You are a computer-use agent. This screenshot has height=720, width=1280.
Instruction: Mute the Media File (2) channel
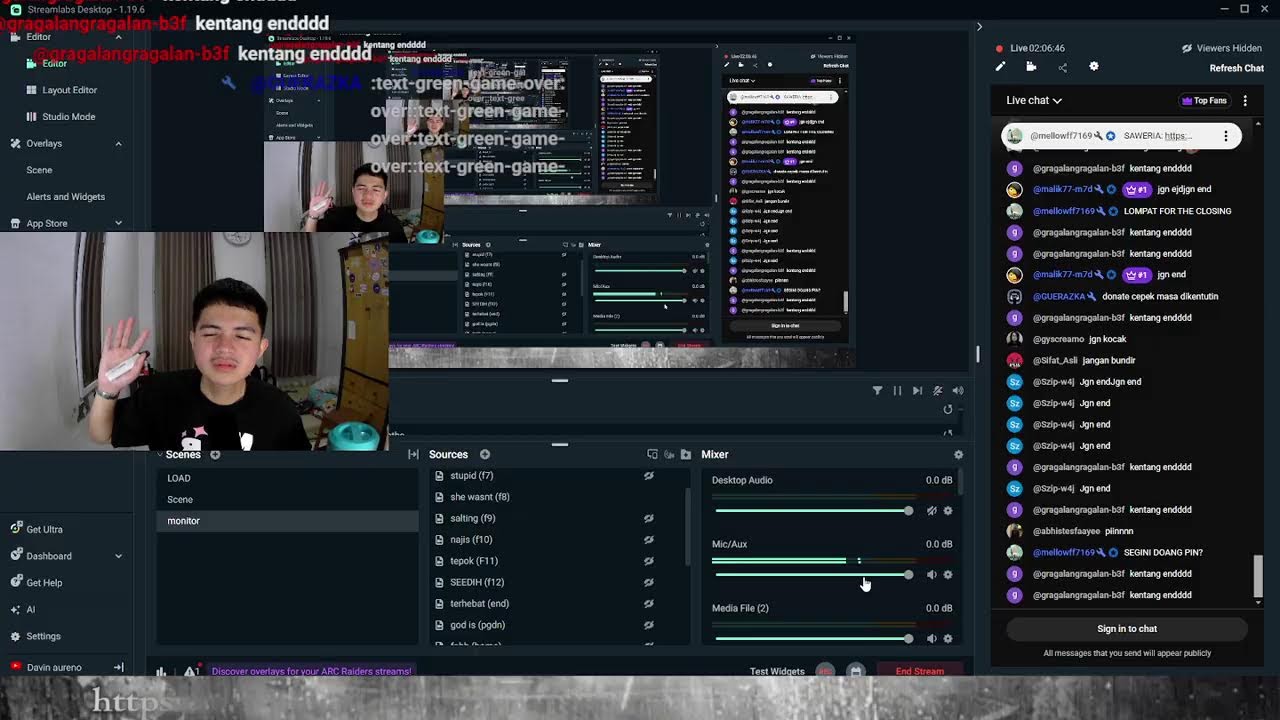(x=931, y=639)
